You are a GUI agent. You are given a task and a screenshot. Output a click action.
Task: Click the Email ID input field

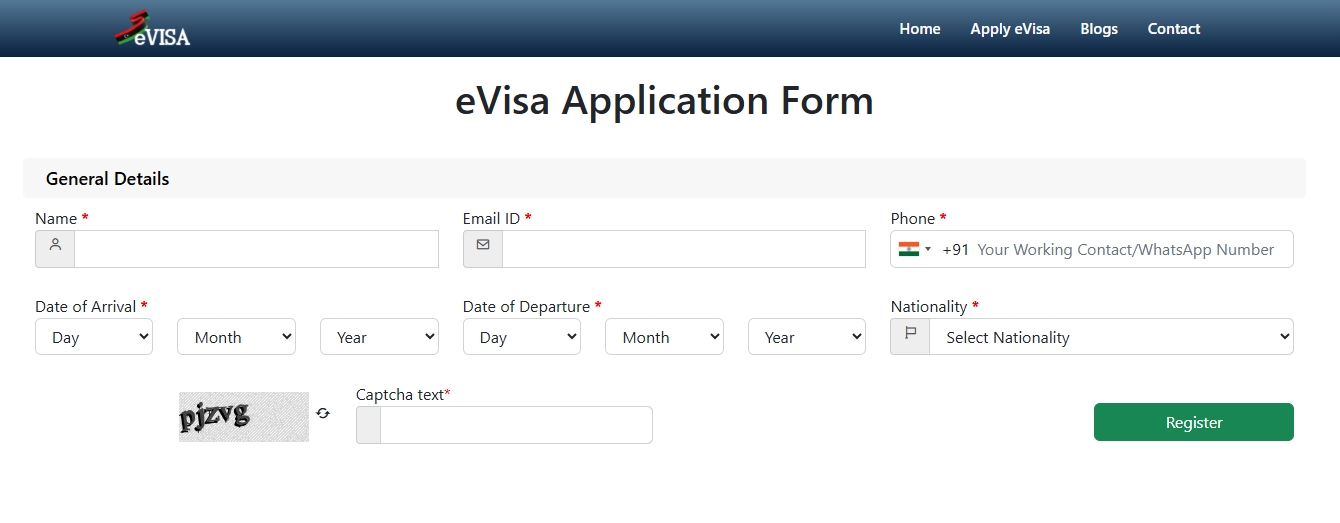[x=683, y=249]
